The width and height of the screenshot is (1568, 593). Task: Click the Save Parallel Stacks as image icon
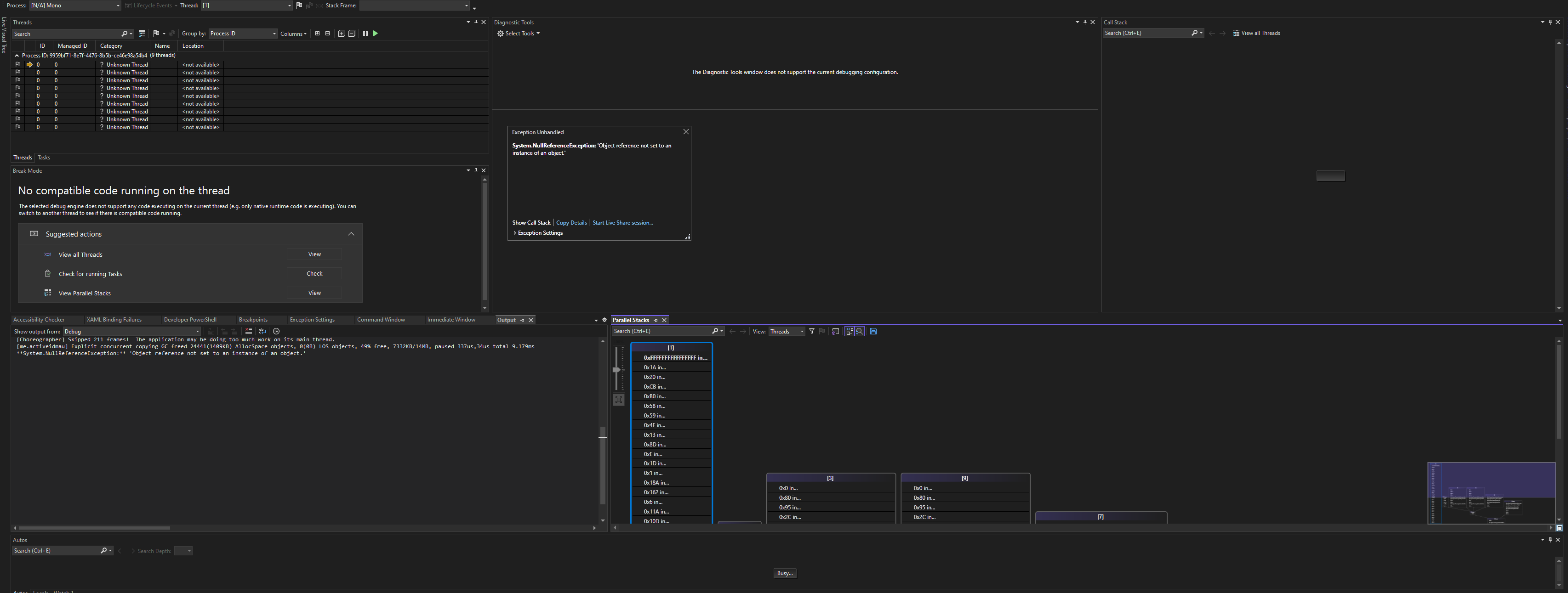873,331
